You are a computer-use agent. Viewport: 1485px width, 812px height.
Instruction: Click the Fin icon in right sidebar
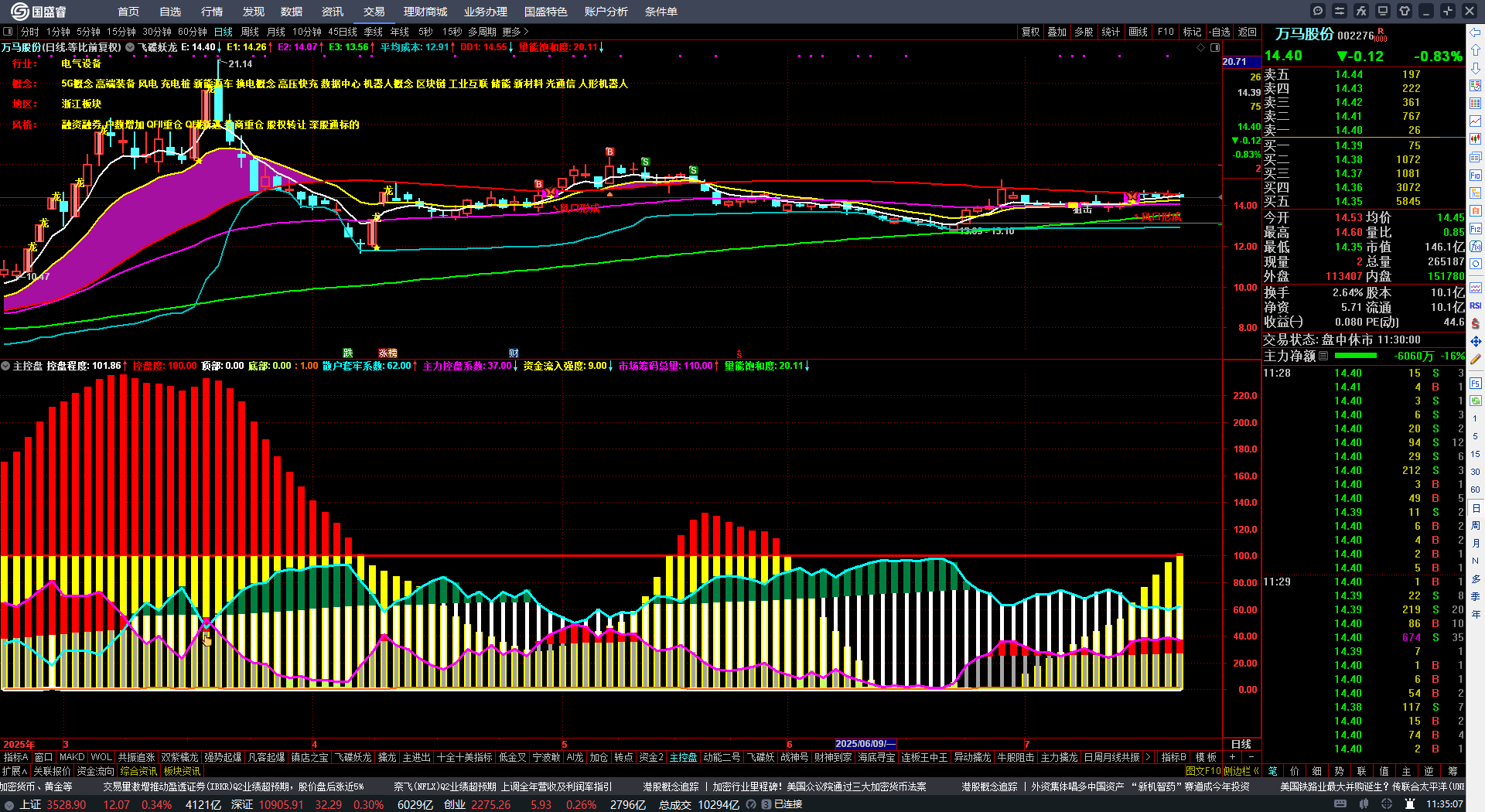click(1476, 176)
